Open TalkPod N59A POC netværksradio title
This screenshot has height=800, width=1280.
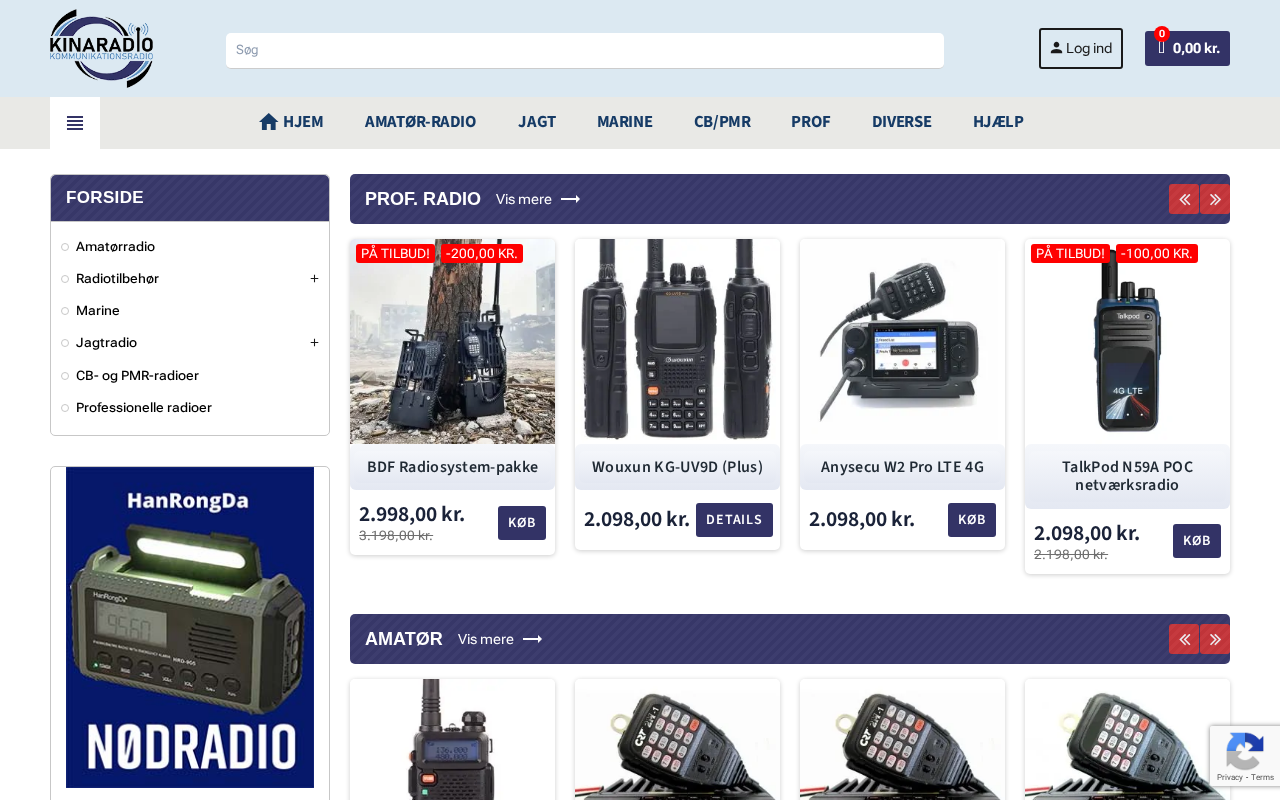pyautogui.click(x=1127, y=476)
